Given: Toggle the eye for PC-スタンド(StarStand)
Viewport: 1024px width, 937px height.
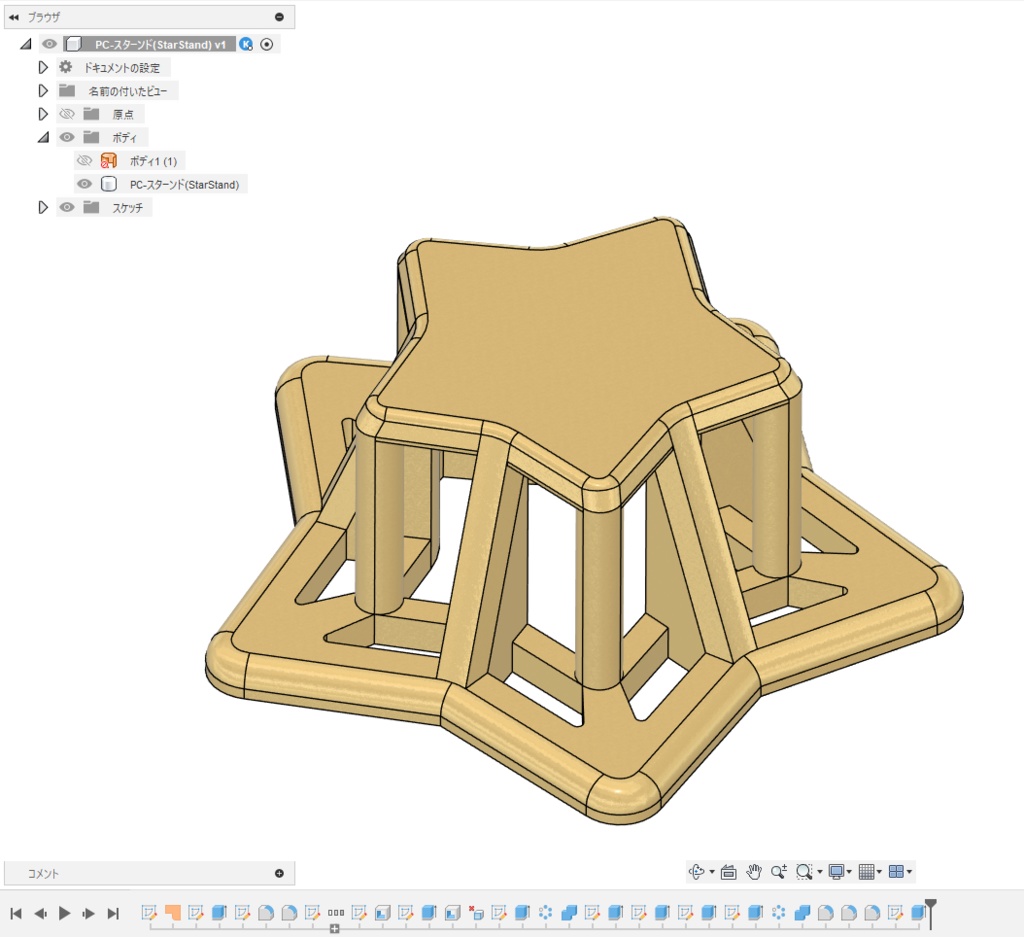Looking at the screenshot, I should tap(84, 183).
